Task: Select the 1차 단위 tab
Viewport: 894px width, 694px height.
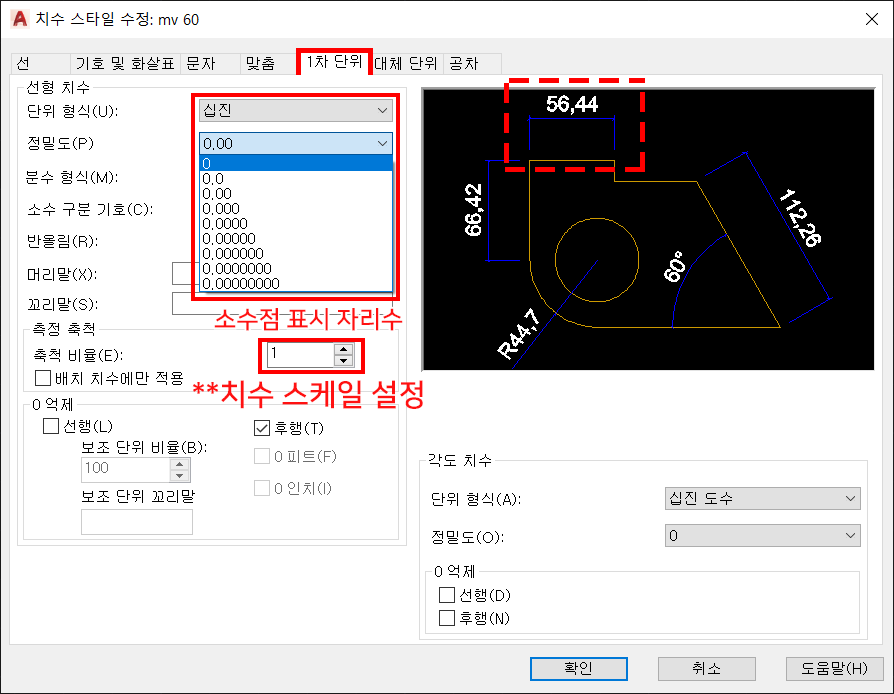Action: [x=334, y=62]
